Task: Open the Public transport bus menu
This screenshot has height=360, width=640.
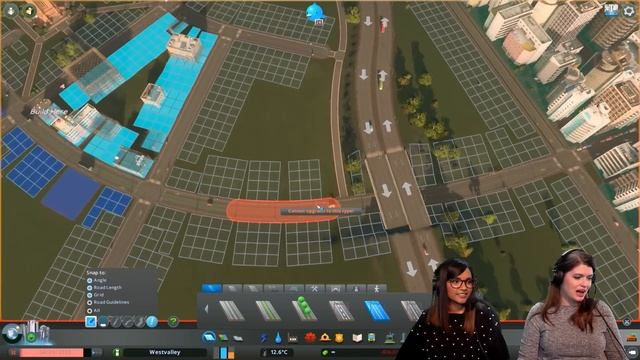Action: (x=372, y=338)
